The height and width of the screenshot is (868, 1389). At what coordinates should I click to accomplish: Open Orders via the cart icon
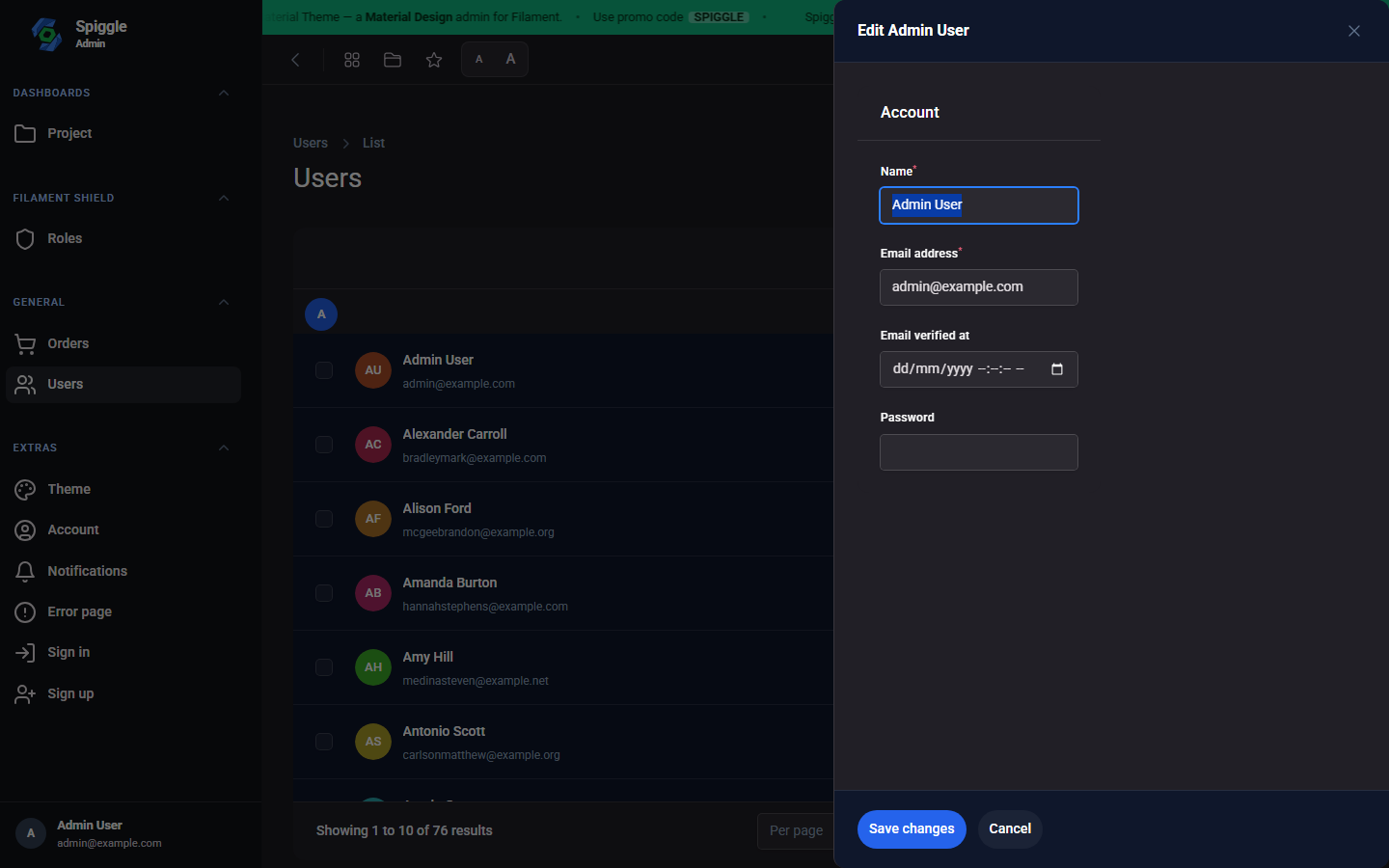[x=25, y=344]
